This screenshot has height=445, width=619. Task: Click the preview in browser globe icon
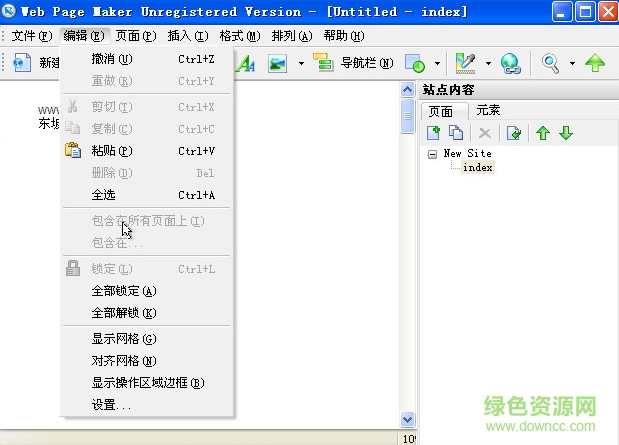point(510,63)
